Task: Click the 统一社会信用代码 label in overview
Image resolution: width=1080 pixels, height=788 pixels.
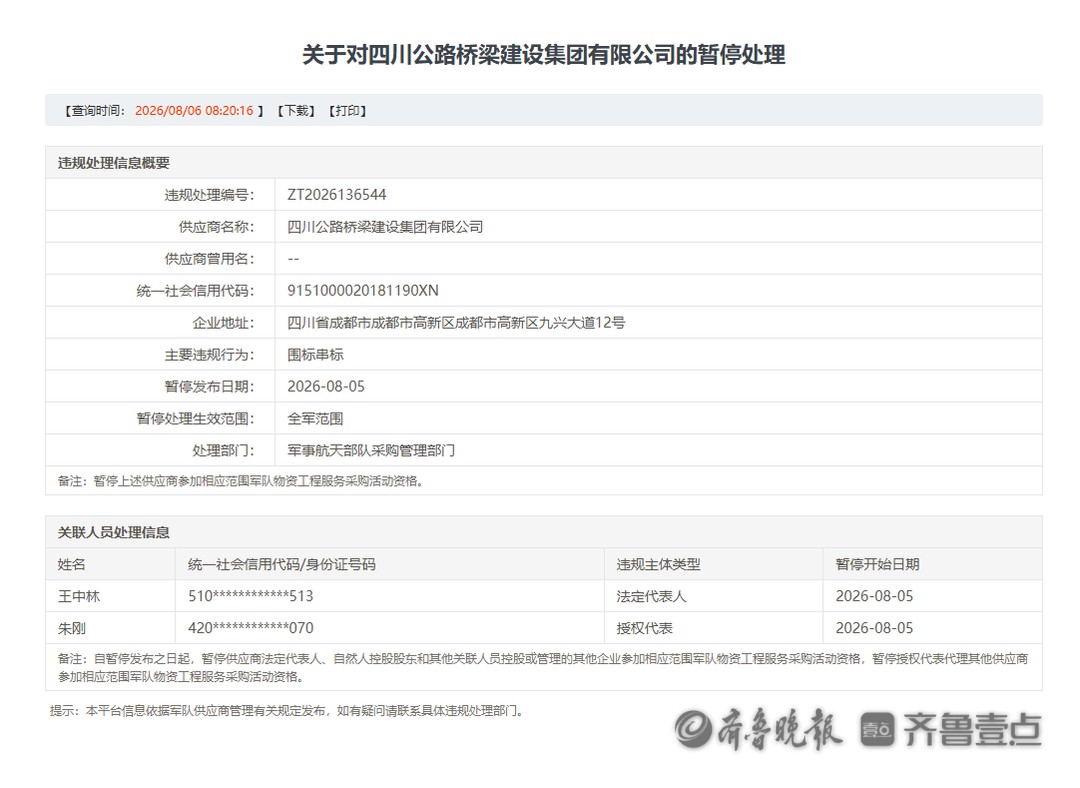Action: [196, 291]
